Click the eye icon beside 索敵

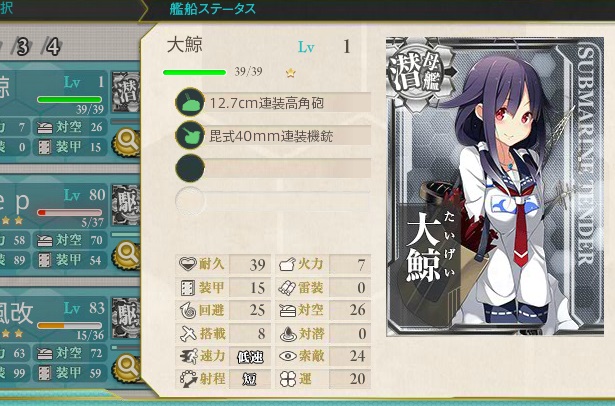(x=287, y=356)
